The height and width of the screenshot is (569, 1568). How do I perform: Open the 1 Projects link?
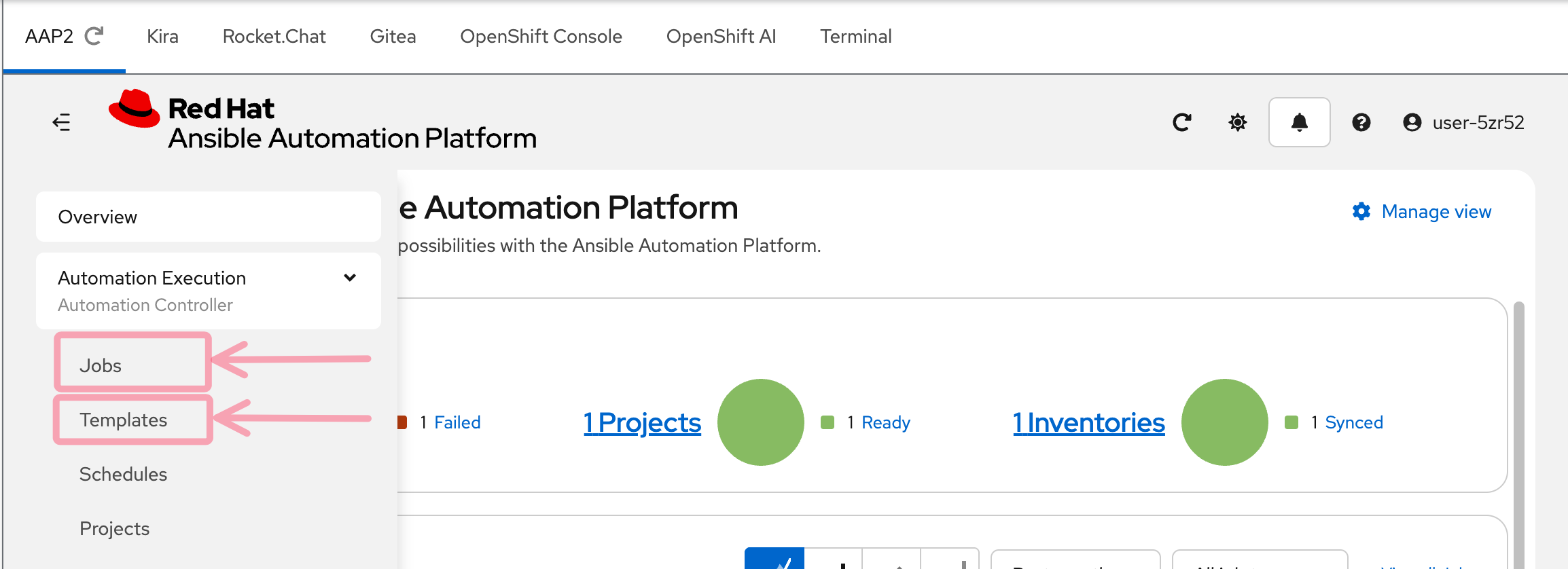point(643,422)
